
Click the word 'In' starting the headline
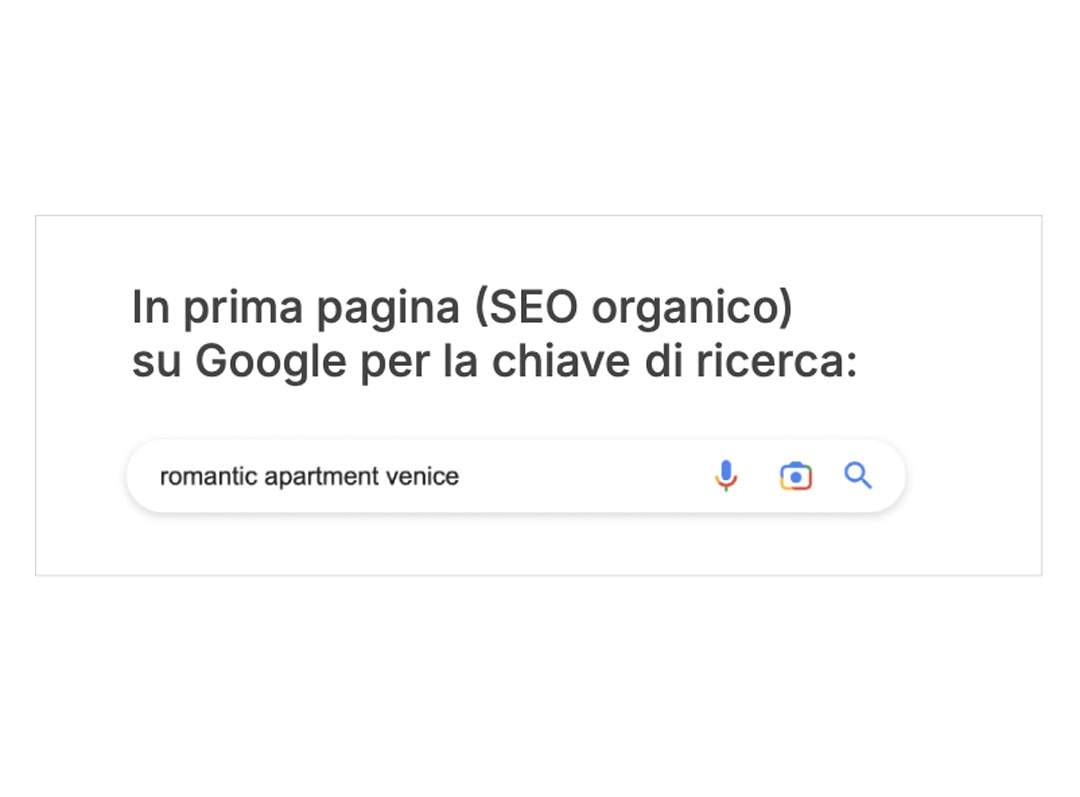pyautogui.click(x=150, y=307)
